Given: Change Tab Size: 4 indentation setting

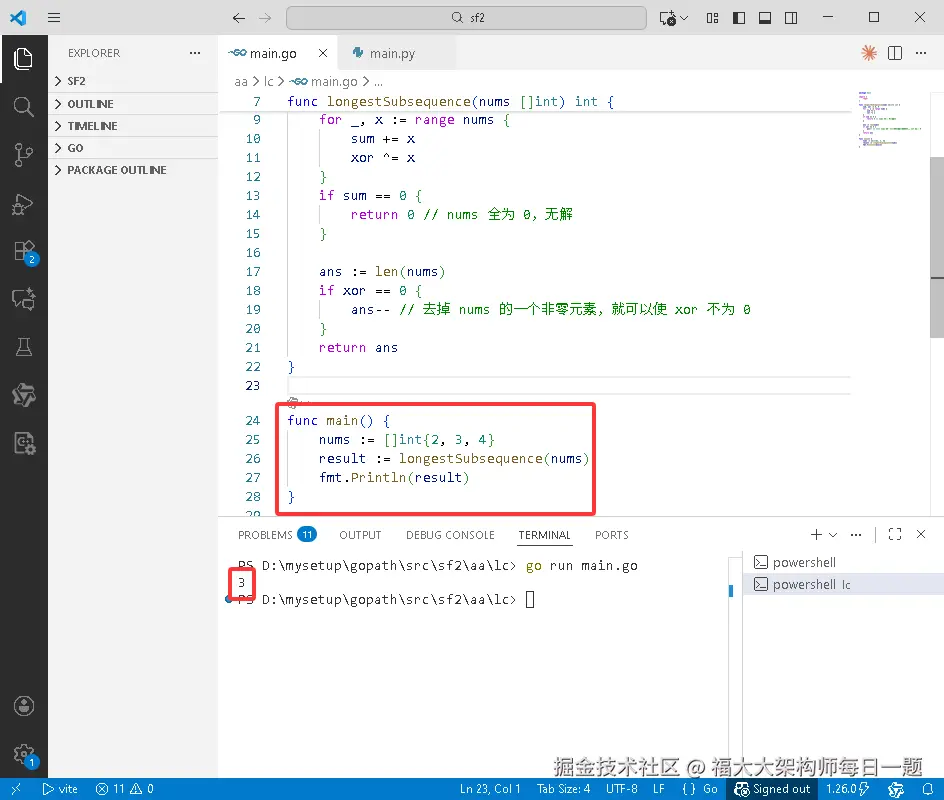Looking at the screenshot, I should coord(564,789).
